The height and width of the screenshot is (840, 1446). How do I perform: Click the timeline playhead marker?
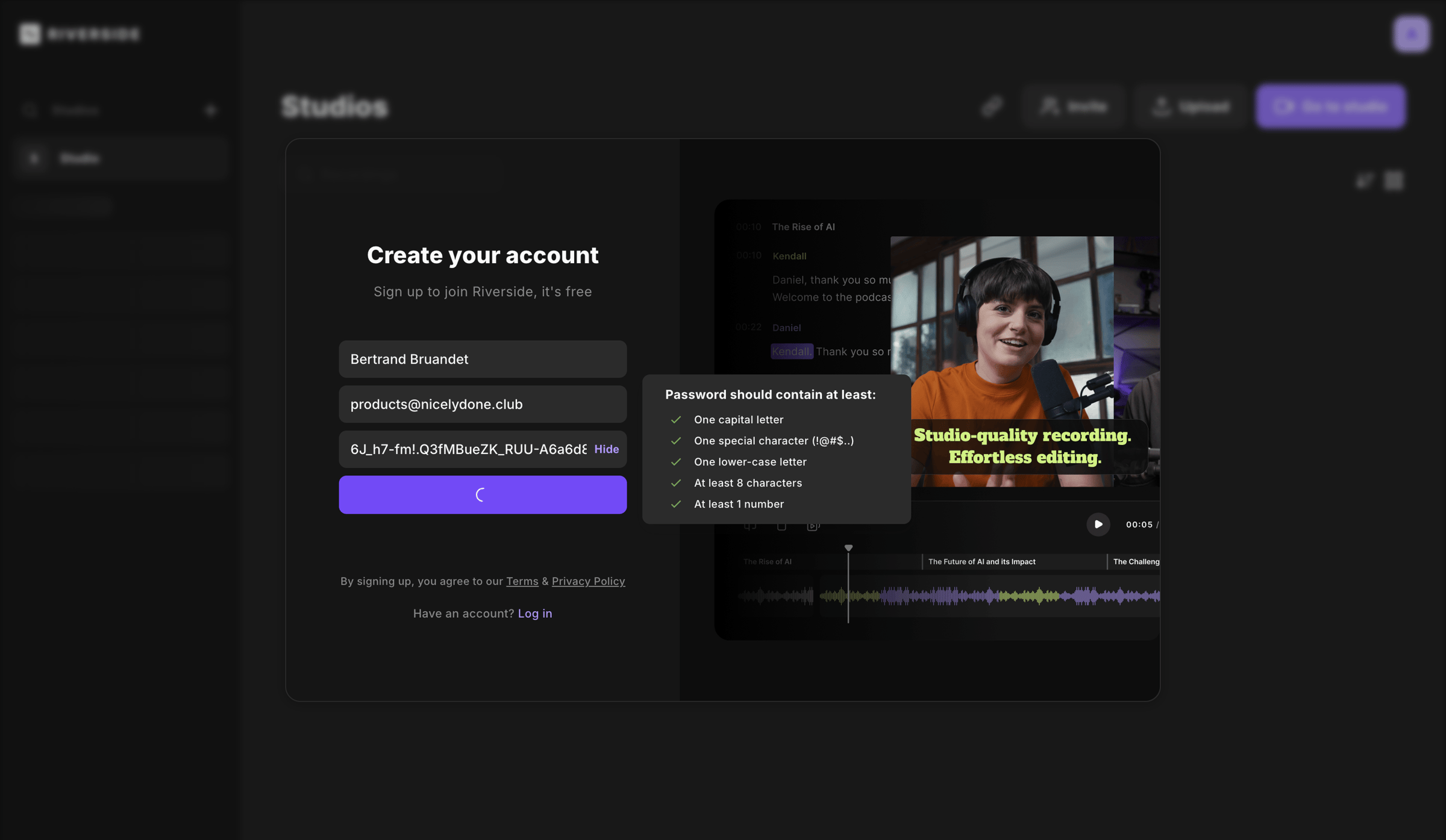tap(848, 548)
